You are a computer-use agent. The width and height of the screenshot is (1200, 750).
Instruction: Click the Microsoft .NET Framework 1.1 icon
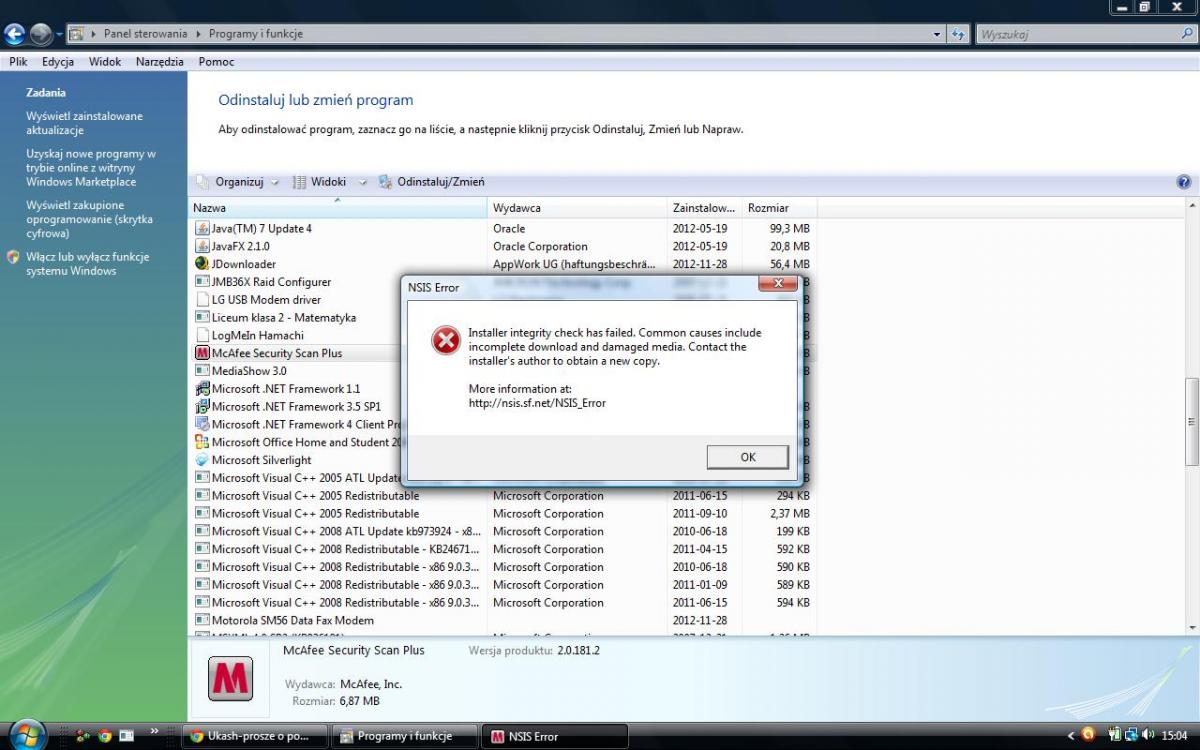203,389
